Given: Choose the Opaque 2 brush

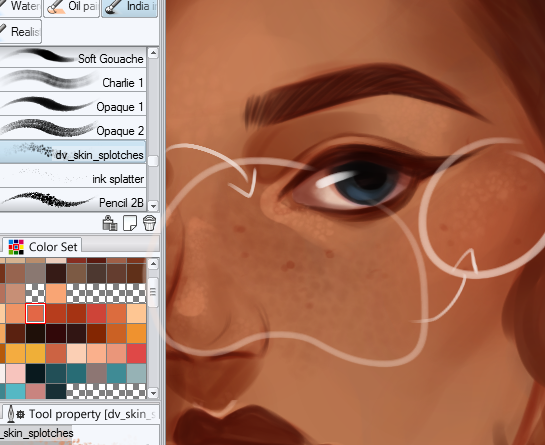Looking at the screenshot, I should [x=73, y=130].
